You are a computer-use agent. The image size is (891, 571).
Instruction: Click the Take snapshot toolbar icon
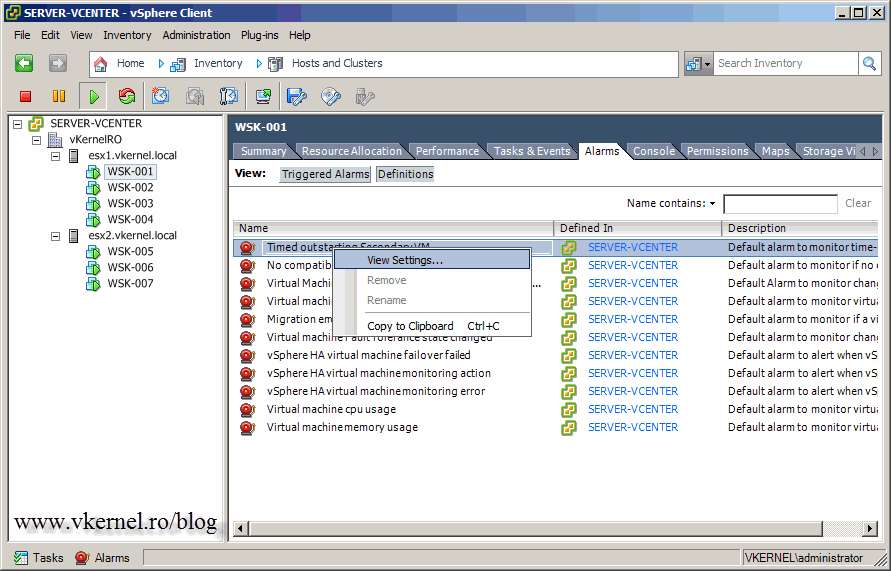[x=160, y=96]
